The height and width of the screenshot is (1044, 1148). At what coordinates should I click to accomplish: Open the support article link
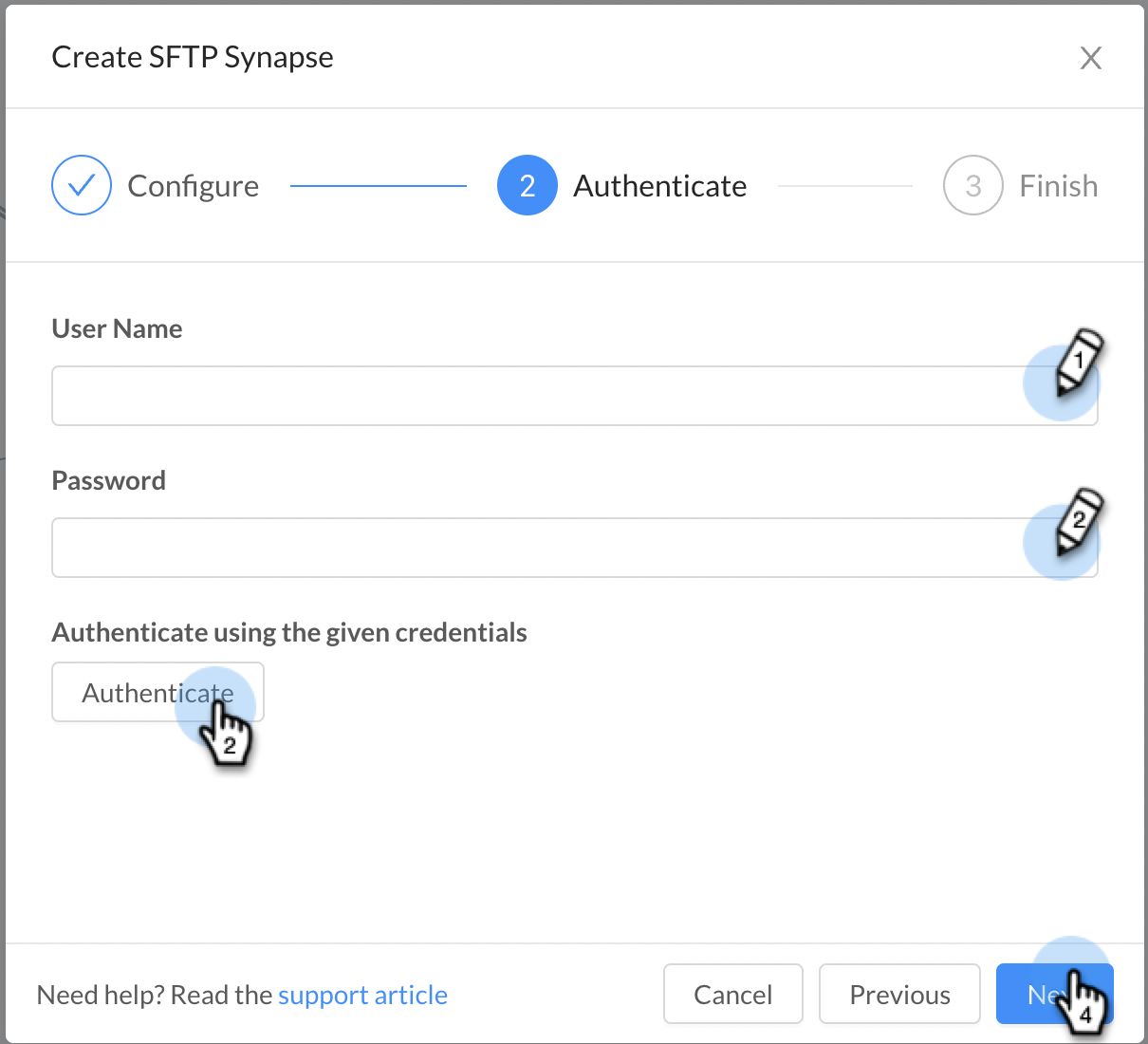362,995
